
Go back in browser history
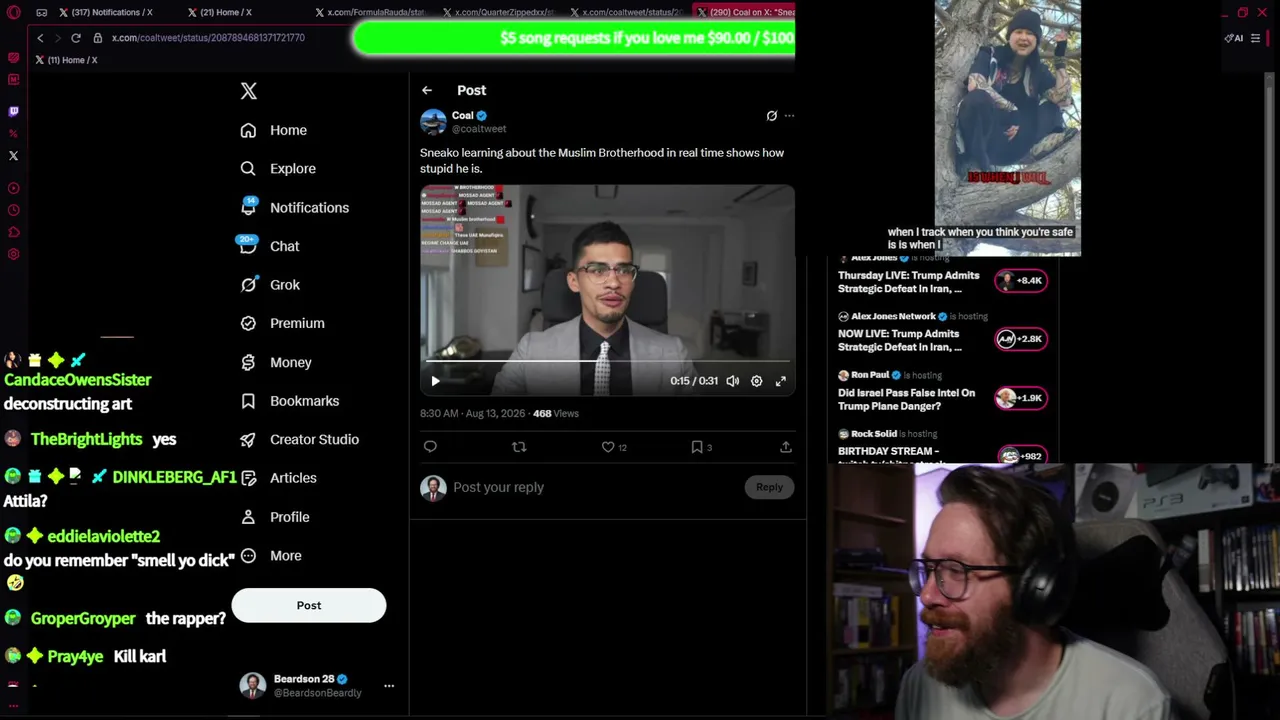40,38
